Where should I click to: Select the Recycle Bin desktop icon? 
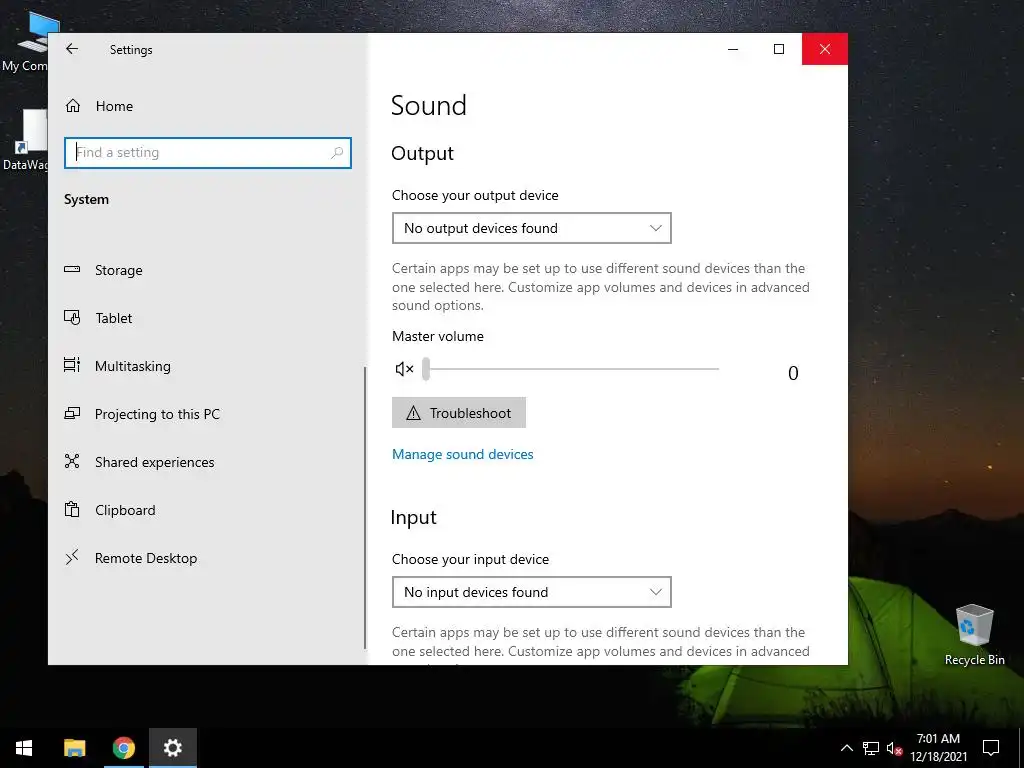(x=974, y=635)
